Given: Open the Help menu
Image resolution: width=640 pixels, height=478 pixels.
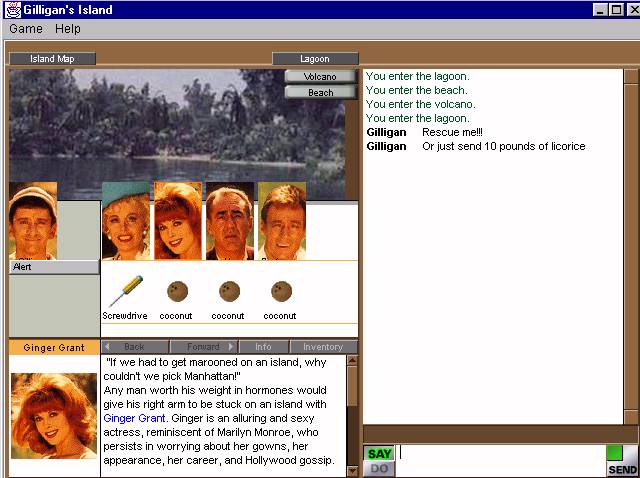Looking at the screenshot, I should (x=68, y=29).
